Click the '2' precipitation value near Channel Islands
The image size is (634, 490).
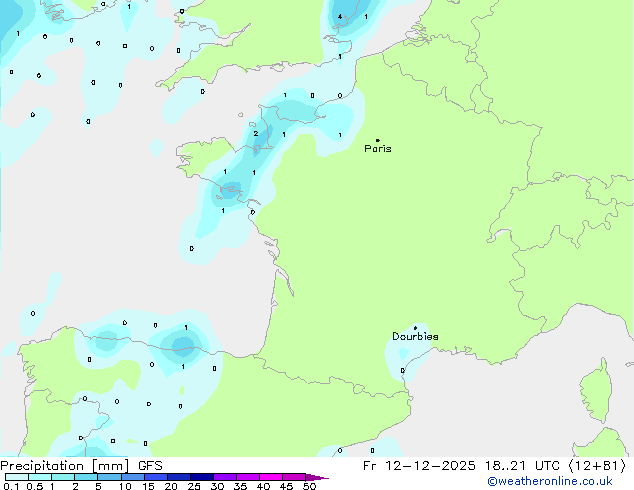[x=256, y=133]
